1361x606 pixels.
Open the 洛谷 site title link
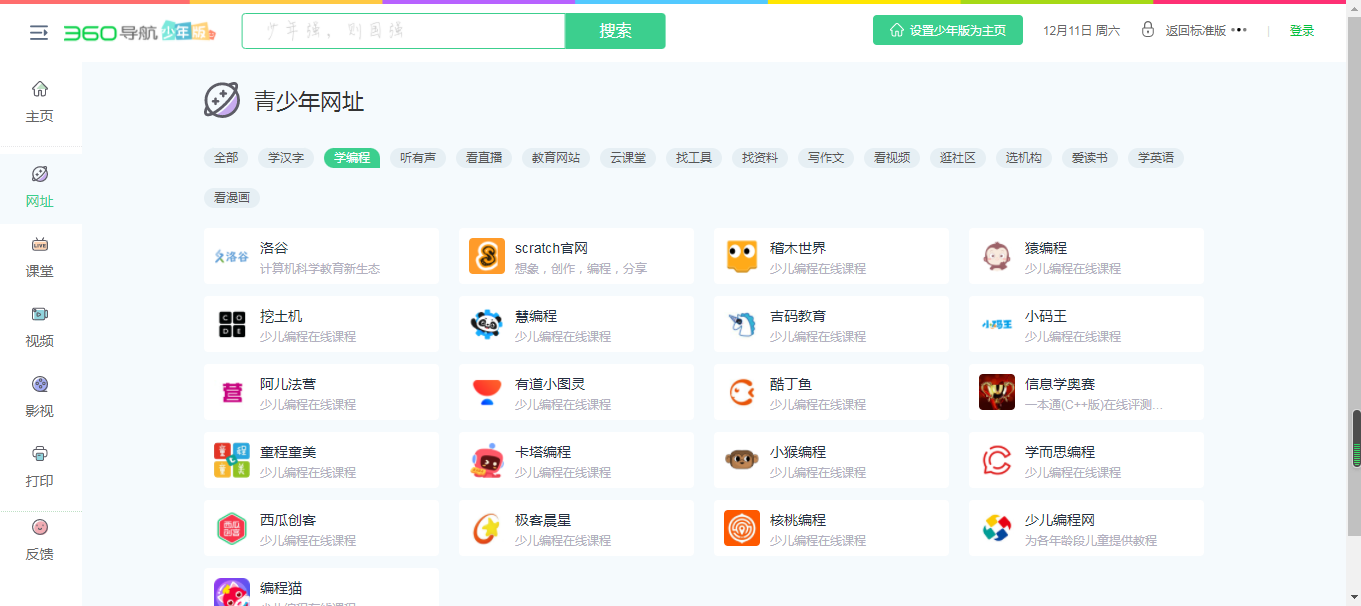point(274,248)
